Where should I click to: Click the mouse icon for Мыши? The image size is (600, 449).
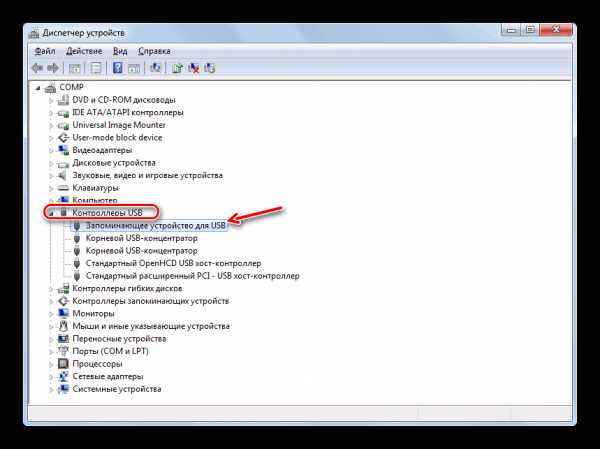click(63, 326)
